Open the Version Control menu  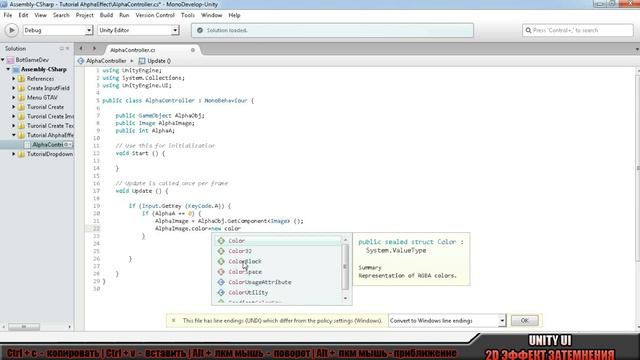click(x=155, y=15)
